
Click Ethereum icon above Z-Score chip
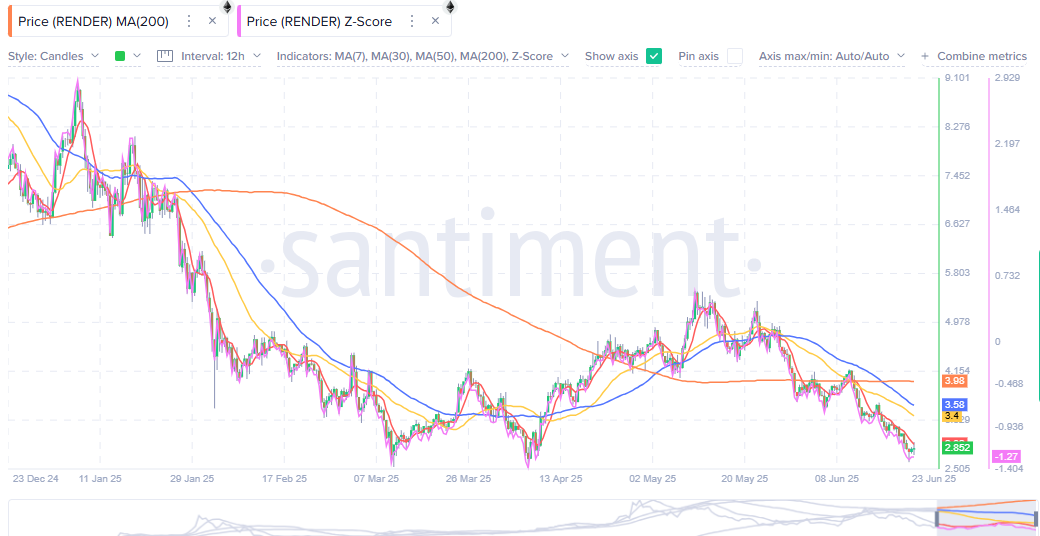pyautogui.click(x=450, y=7)
